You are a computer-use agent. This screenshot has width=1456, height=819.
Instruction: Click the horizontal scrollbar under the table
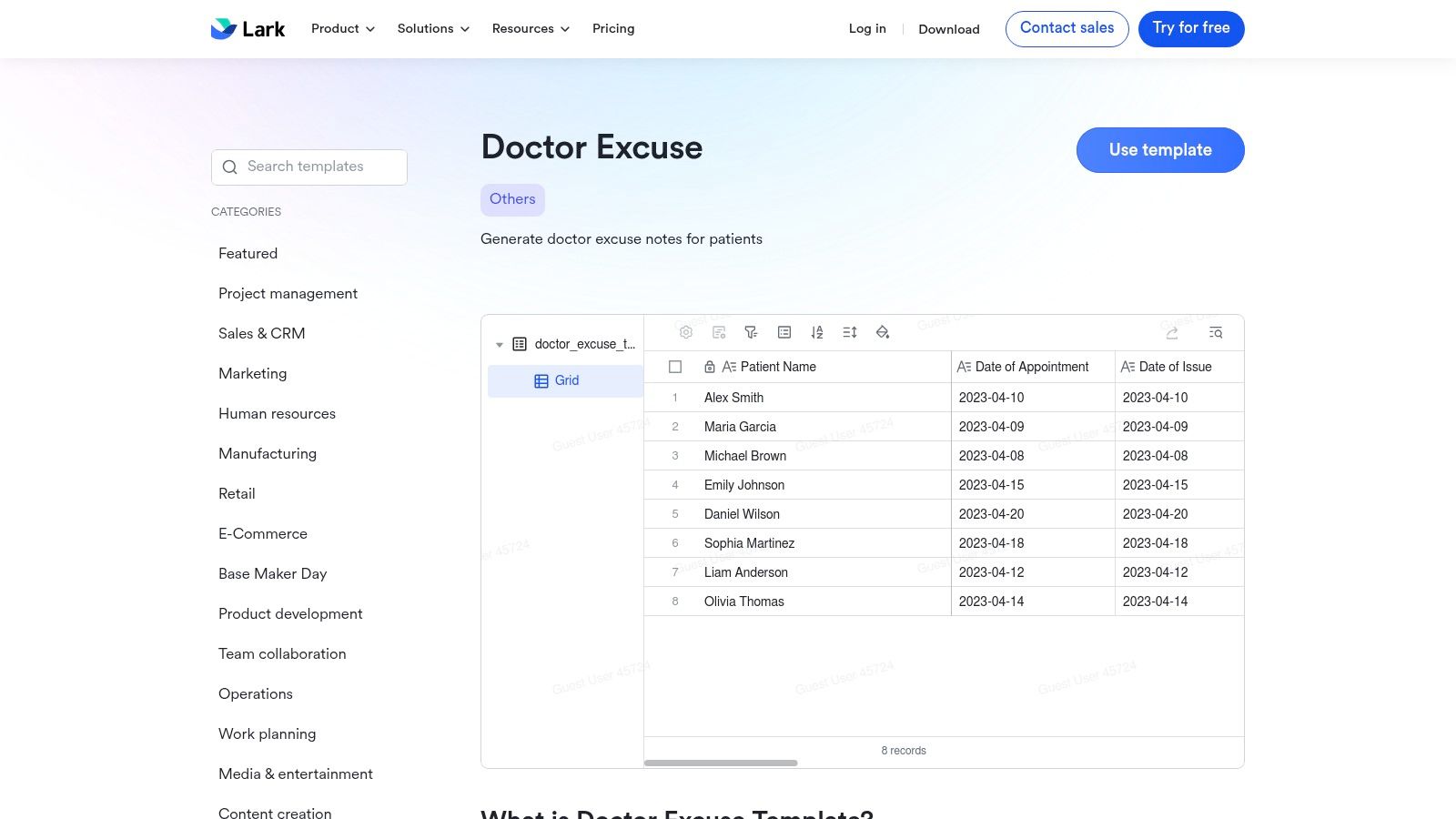pyautogui.click(x=721, y=763)
